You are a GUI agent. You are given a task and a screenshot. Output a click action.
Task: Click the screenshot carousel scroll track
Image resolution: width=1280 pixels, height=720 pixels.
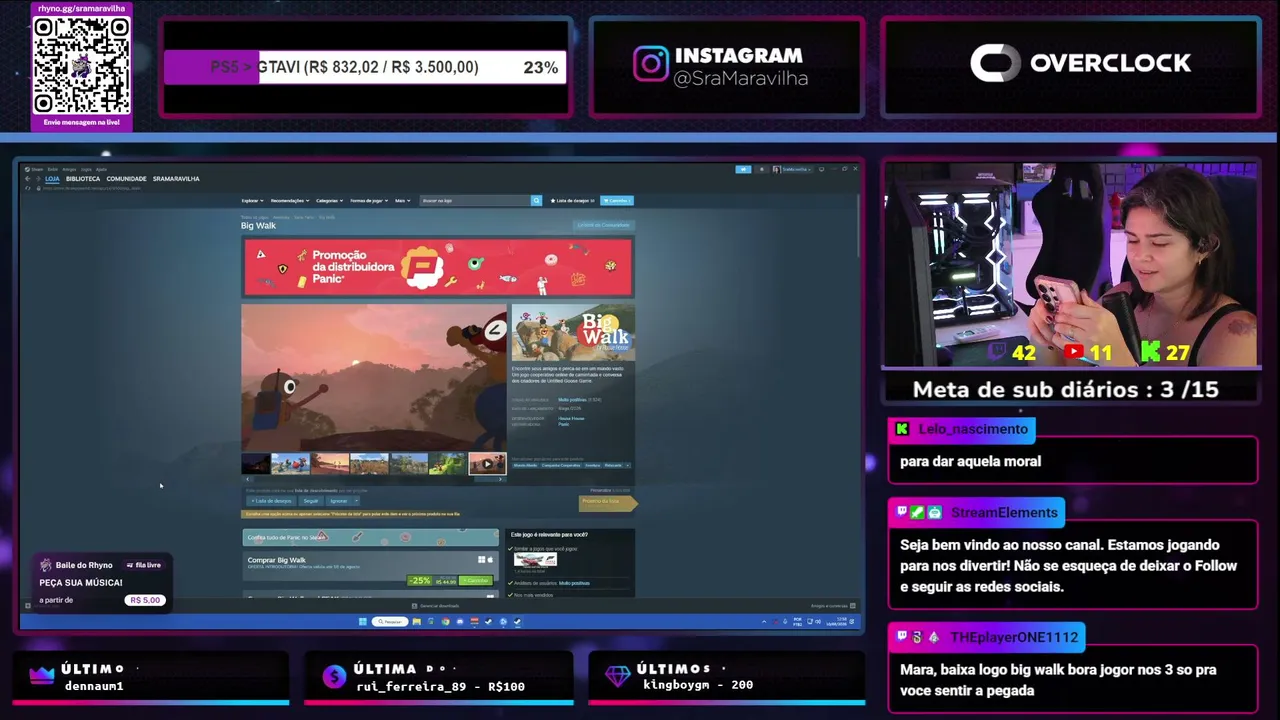pyautogui.click(x=373, y=479)
